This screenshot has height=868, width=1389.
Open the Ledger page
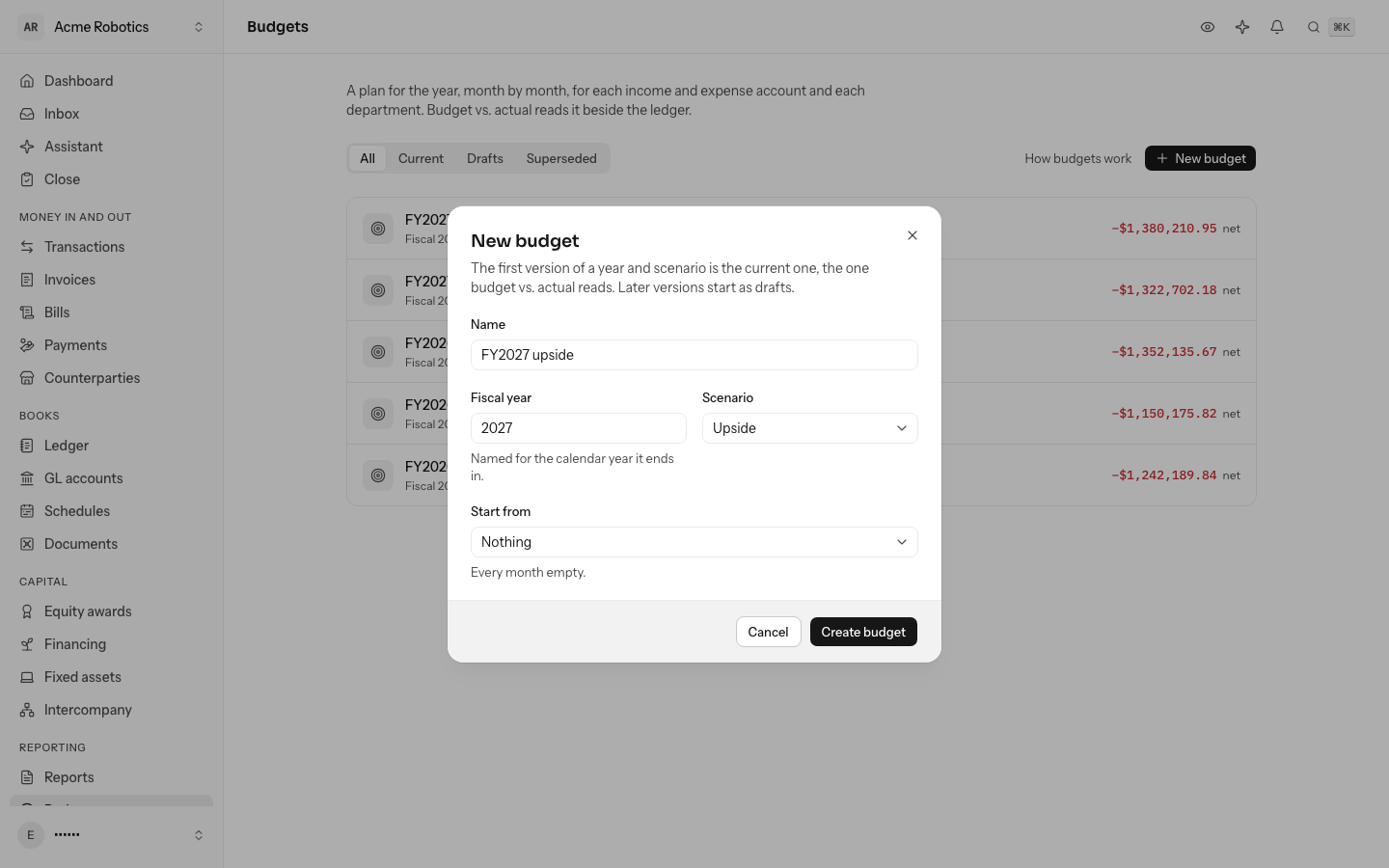pyautogui.click(x=111, y=446)
